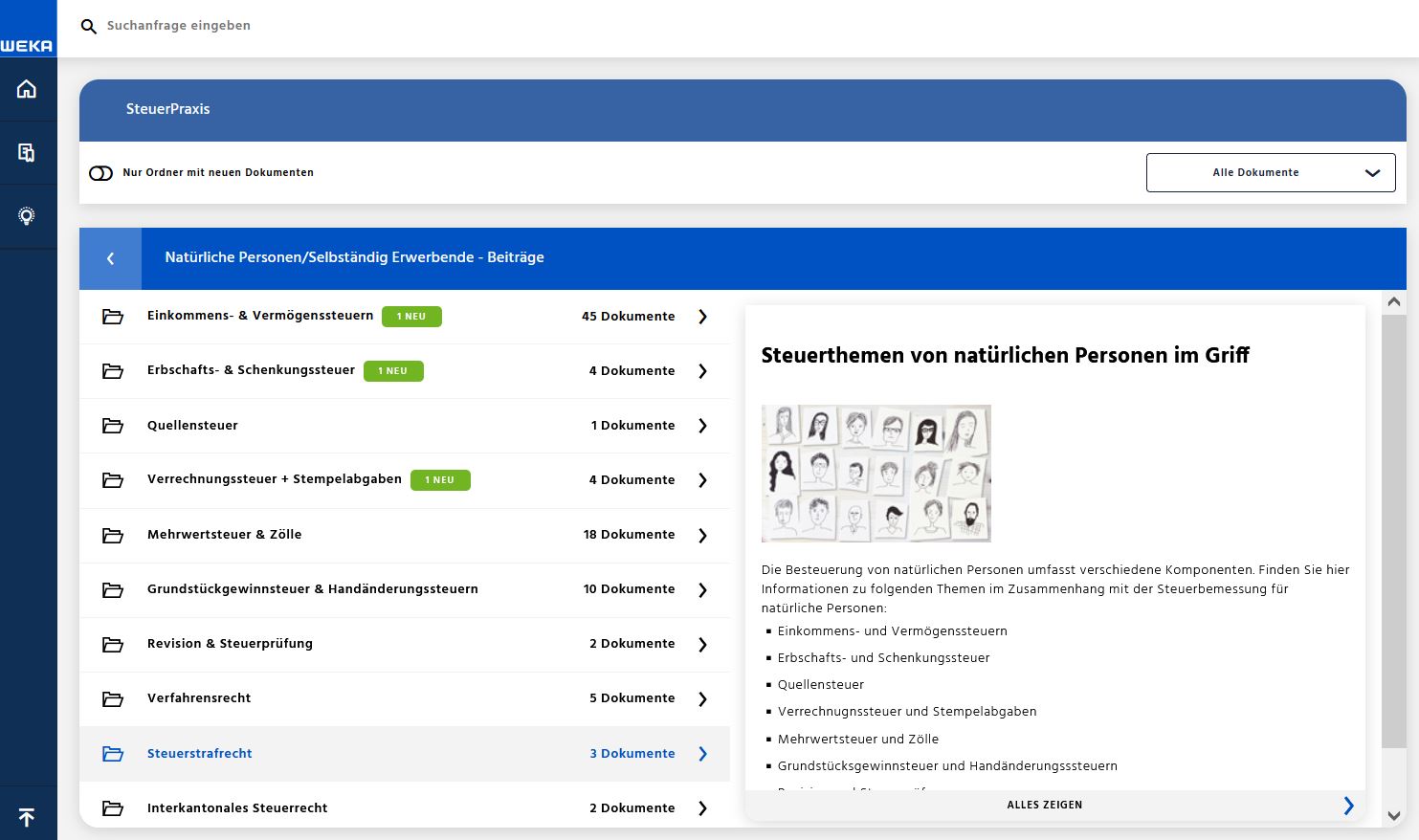The width and height of the screenshot is (1419, 840).
Task: Click into the Suchanfrage eingeben field
Action: coord(383,26)
